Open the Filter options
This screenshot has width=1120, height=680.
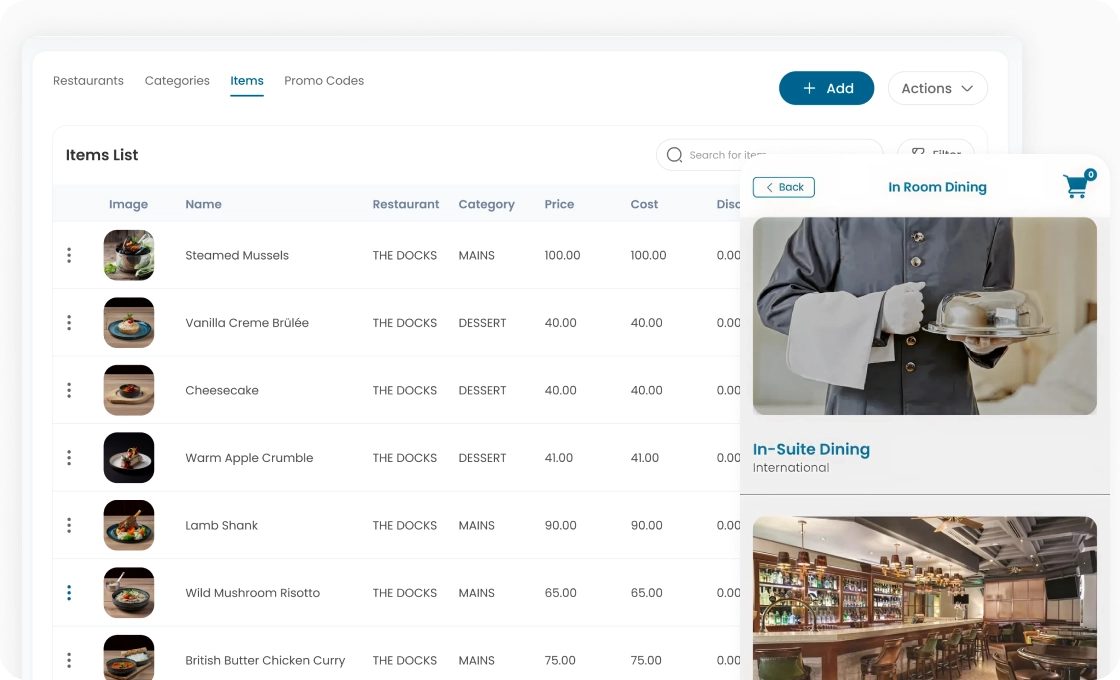935,150
